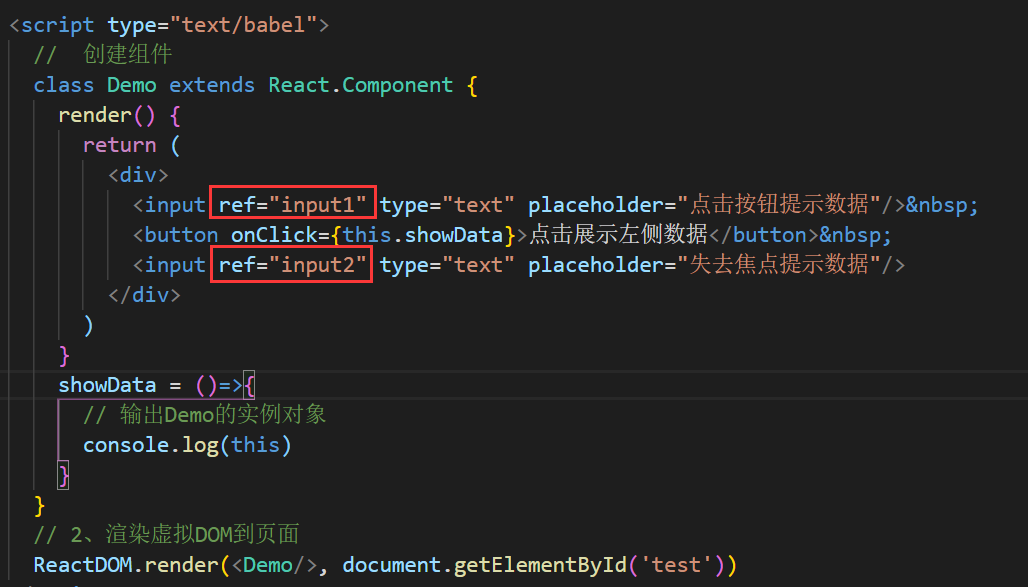The width and height of the screenshot is (1028, 587).
Task: Click the ref="input2" attribute in red box
Action: 291,265
